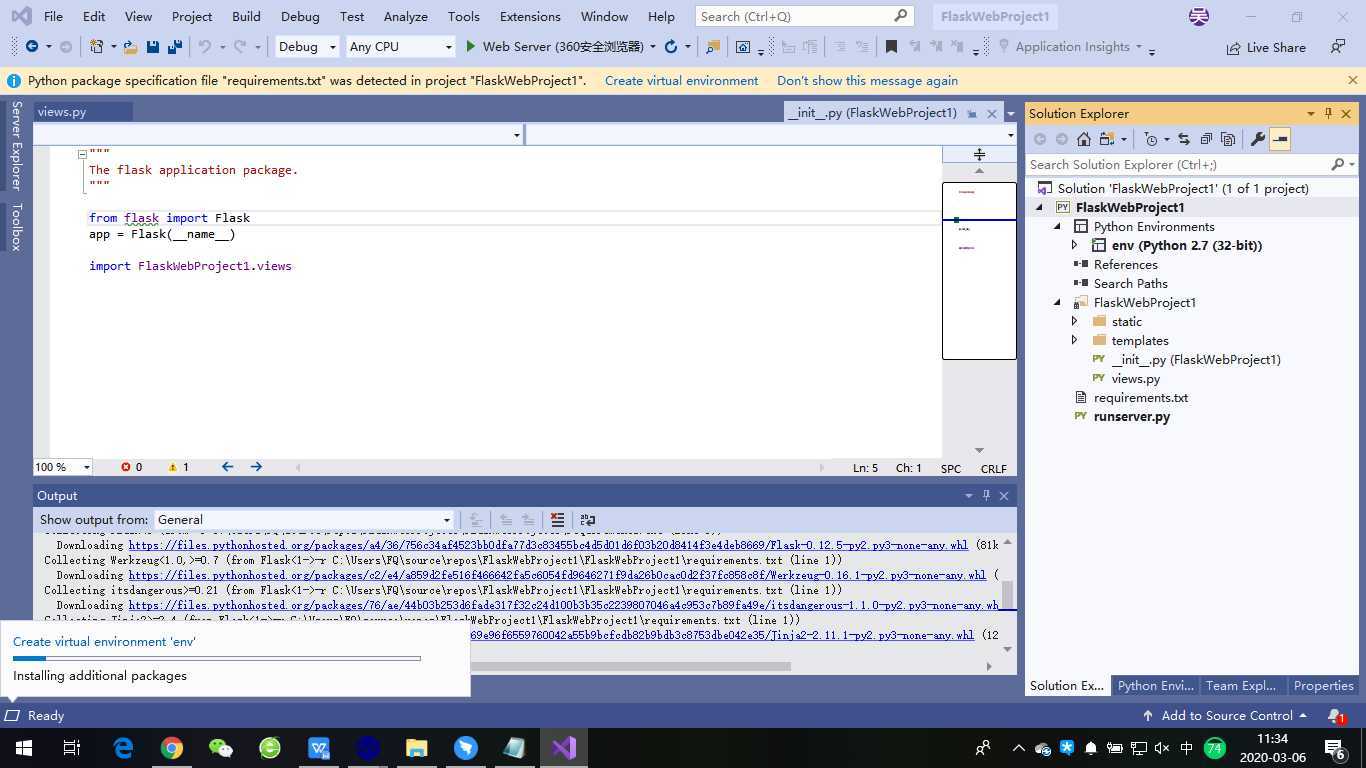Image resolution: width=1366 pixels, height=768 pixels.
Task: Toggle auto-hide pin on Solution Explorer
Action: click(1328, 113)
